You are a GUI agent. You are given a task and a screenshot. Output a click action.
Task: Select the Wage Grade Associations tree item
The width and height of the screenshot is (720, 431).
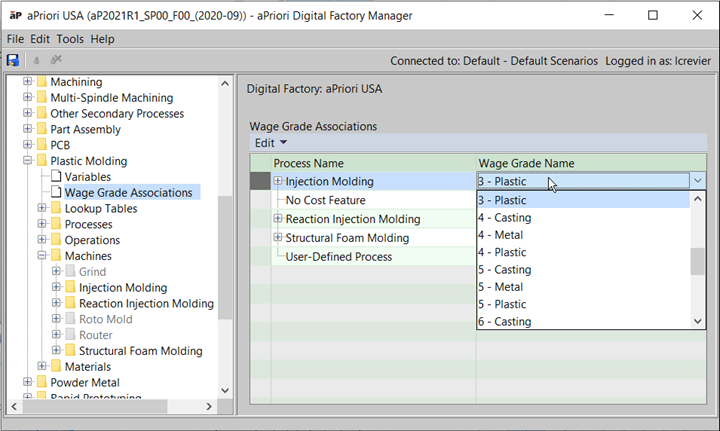tap(129, 192)
